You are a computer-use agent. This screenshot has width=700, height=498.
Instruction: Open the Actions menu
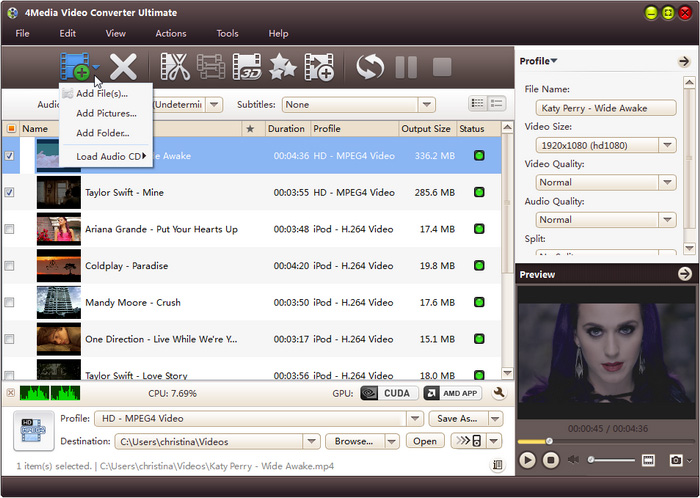[x=171, y=33]
